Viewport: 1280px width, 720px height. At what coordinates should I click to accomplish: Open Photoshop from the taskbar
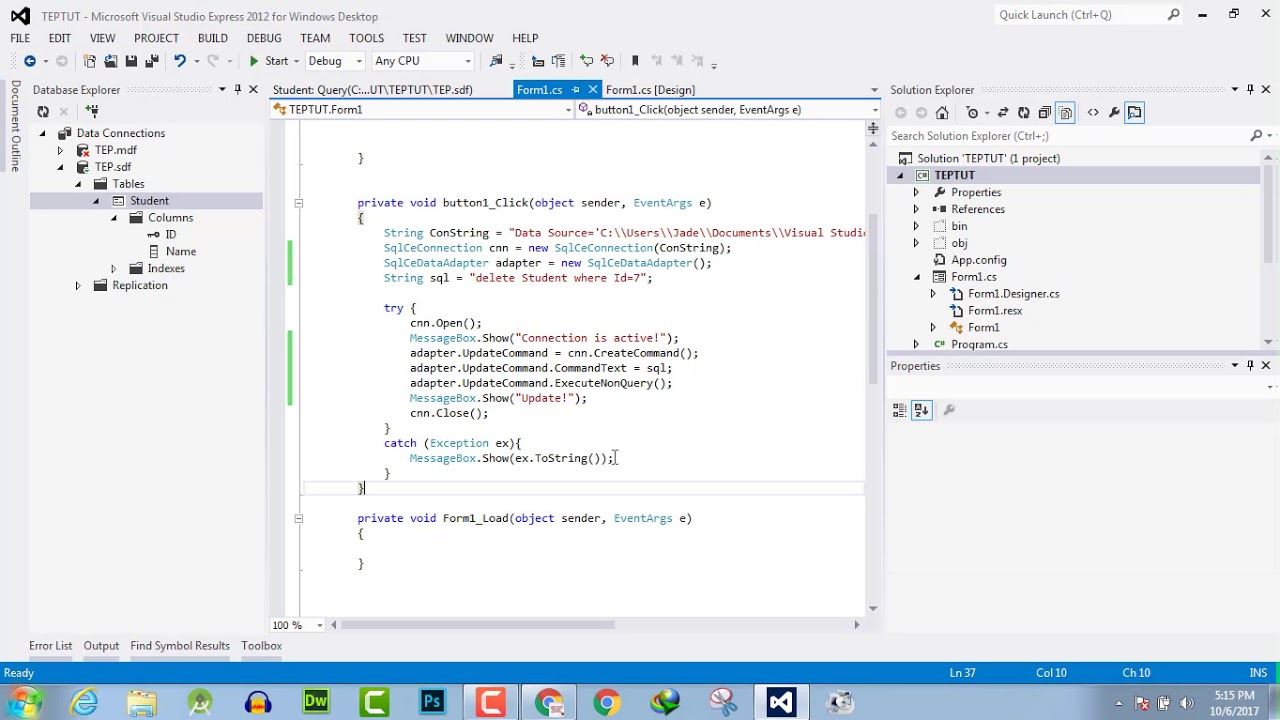(x=432, y=702)
